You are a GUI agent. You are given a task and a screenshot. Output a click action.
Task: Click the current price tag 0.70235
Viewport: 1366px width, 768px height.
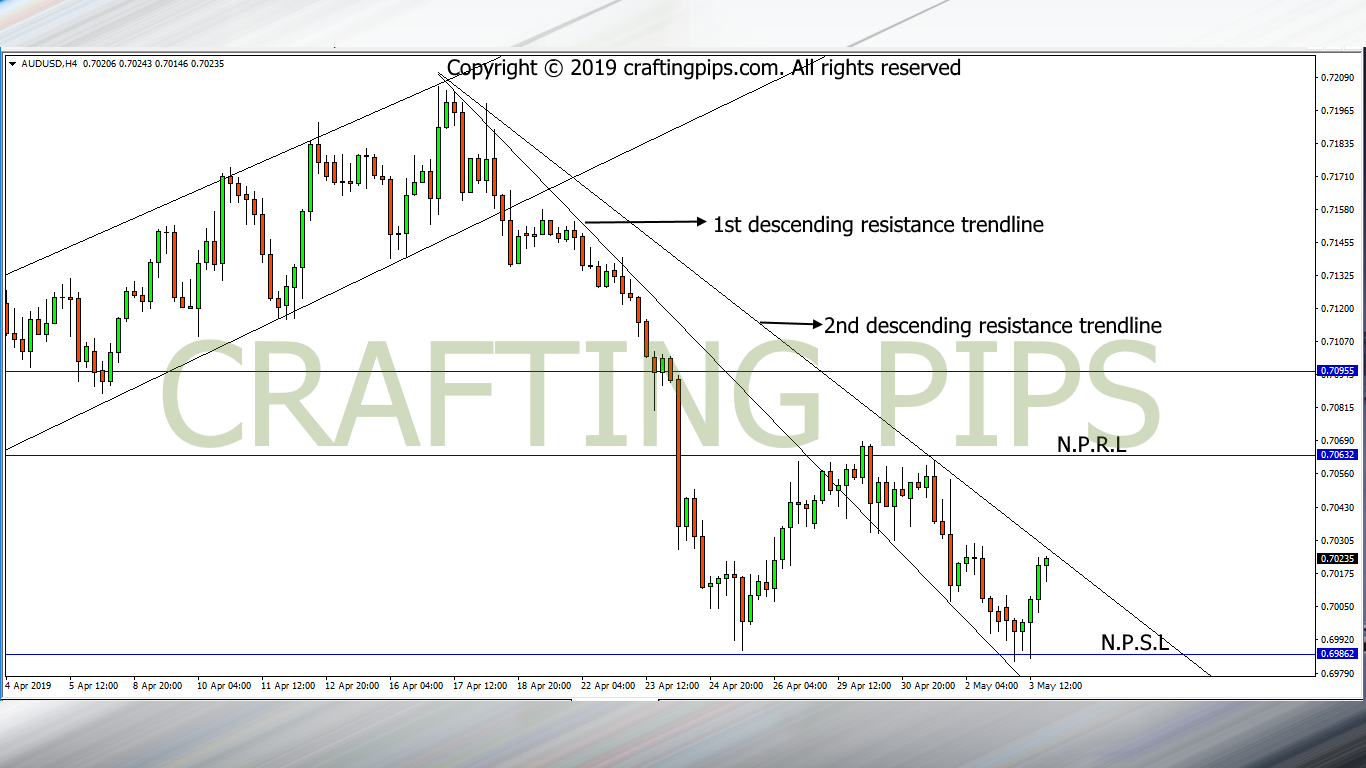[x=1337, y=559]
